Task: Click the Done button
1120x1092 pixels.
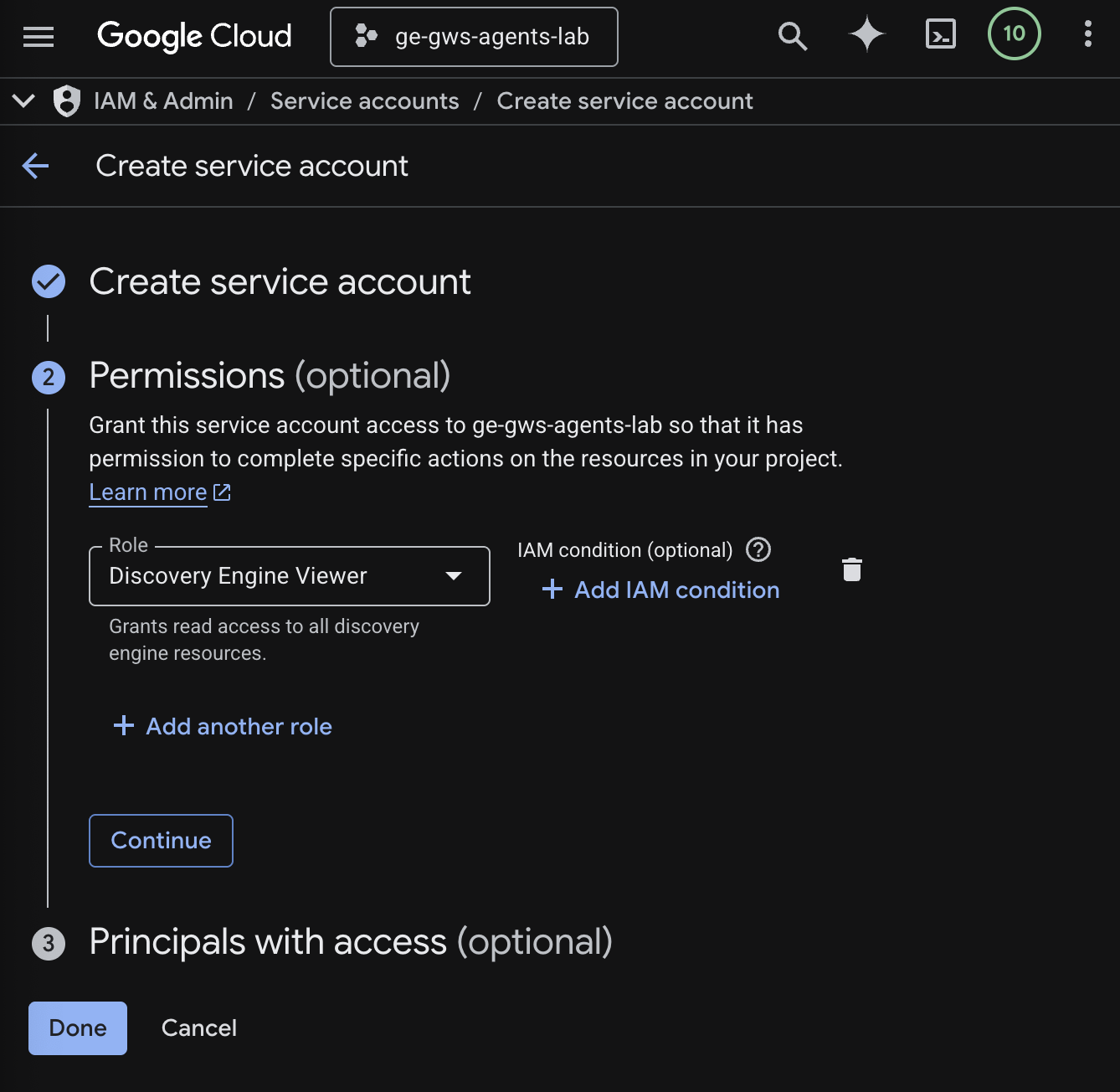Action: click(x=78, y=1028)
